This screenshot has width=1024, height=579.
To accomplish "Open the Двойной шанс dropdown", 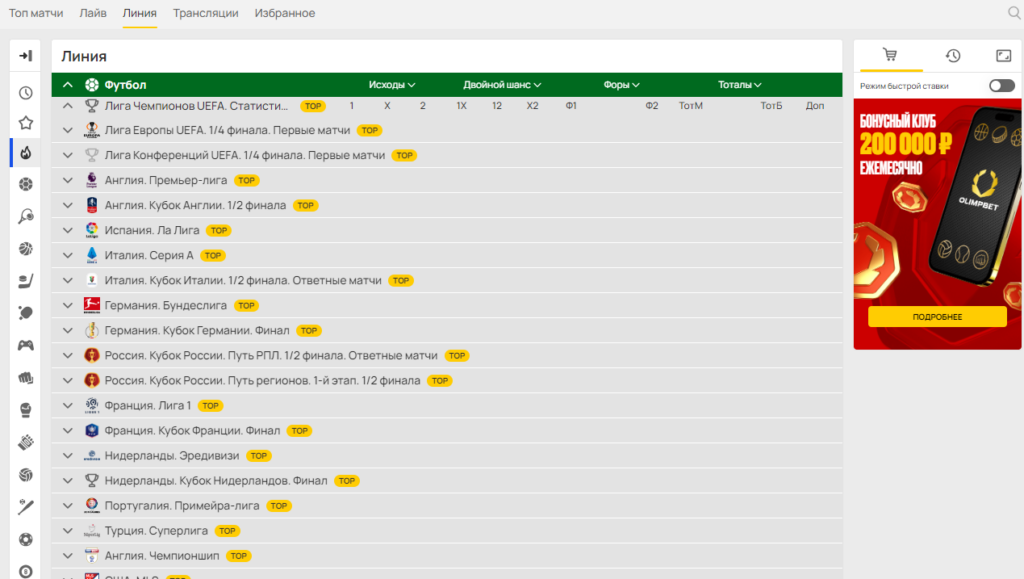I will (x=502, y=85).
